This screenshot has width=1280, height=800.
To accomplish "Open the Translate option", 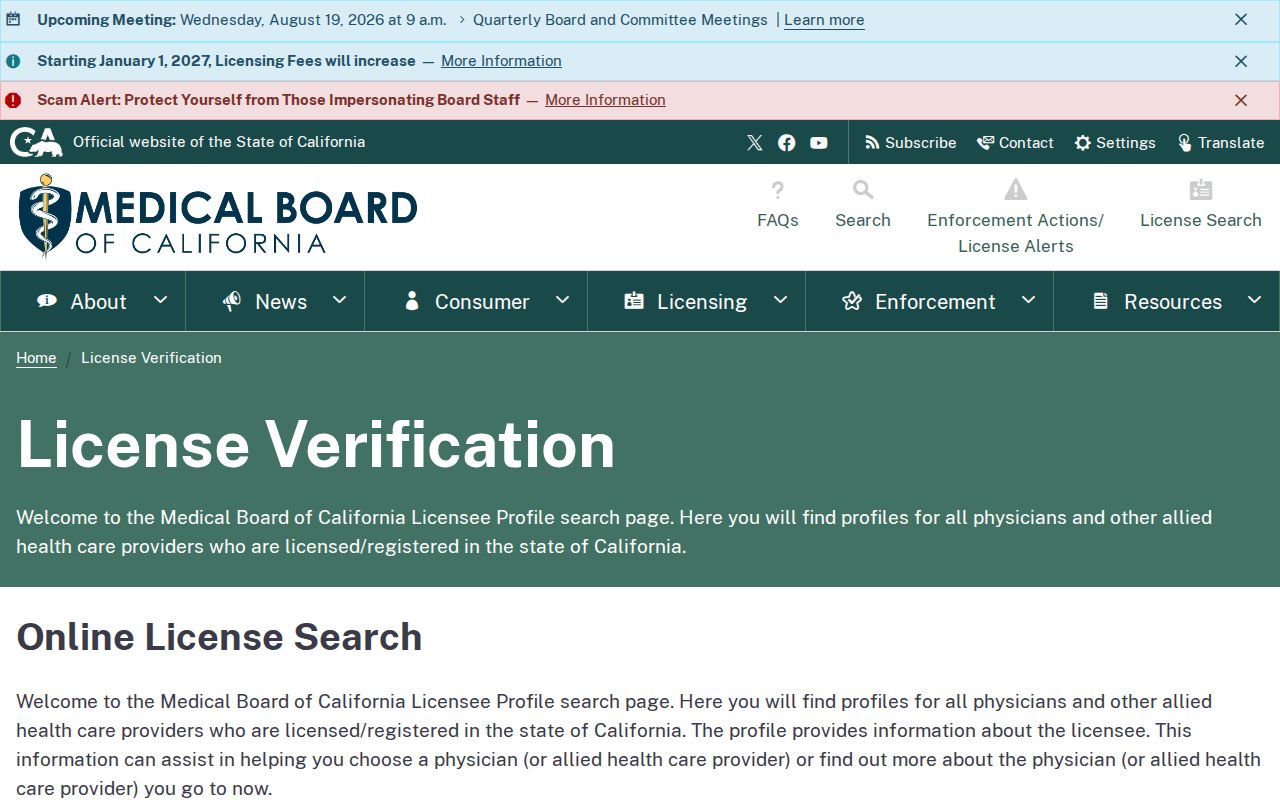I will (1221, 143).
